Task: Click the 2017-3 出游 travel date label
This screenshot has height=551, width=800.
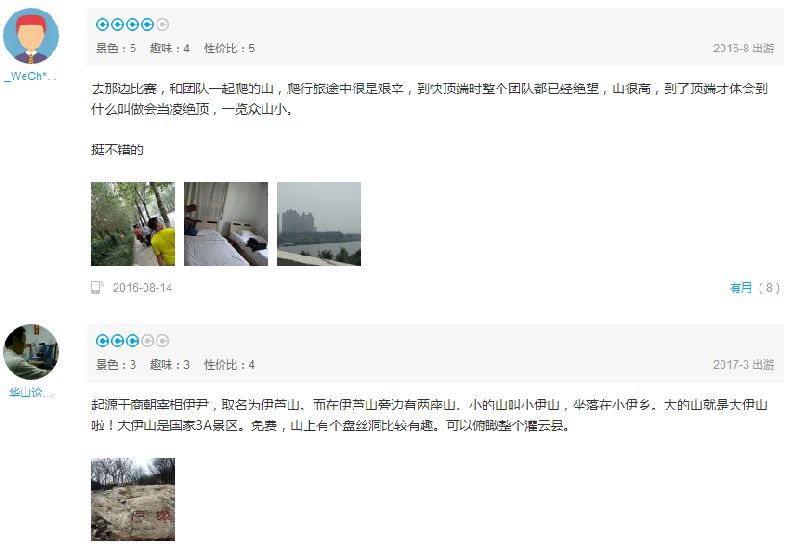Action: click(743, 365)
